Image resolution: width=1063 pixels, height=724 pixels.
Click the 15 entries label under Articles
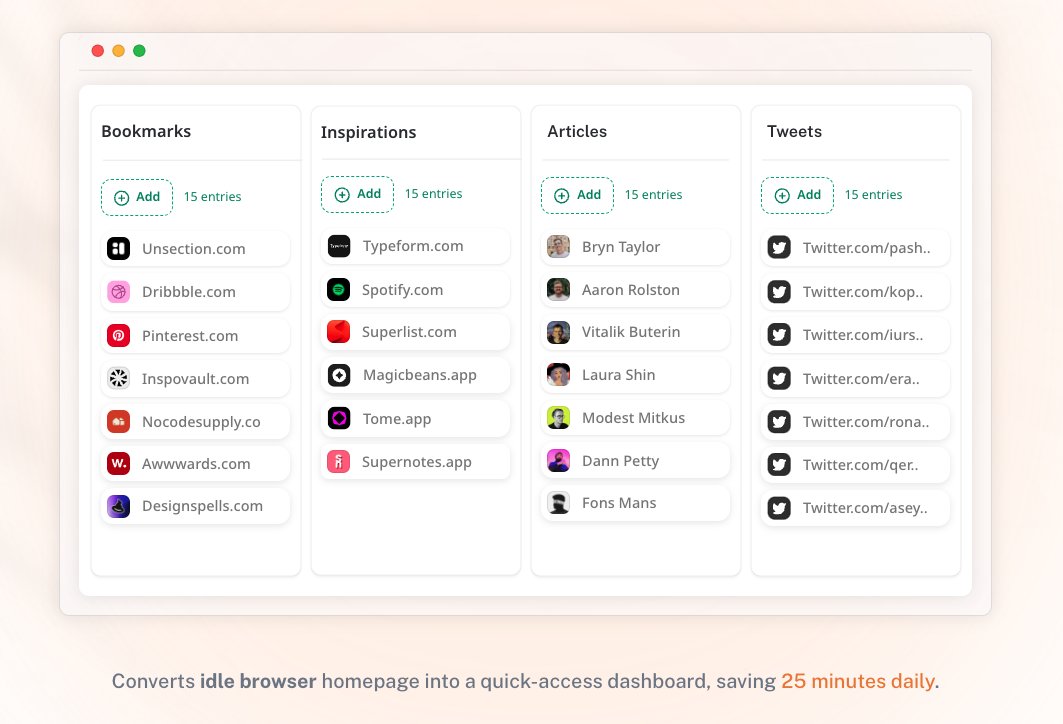653,195
